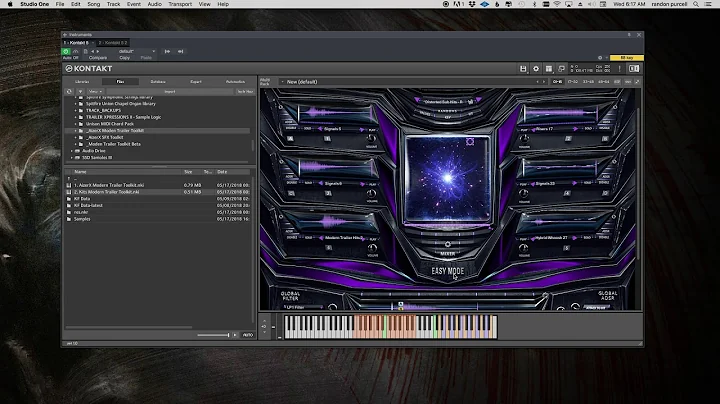
Task: Open the Expert browser tab
Action: pos(196,82)
